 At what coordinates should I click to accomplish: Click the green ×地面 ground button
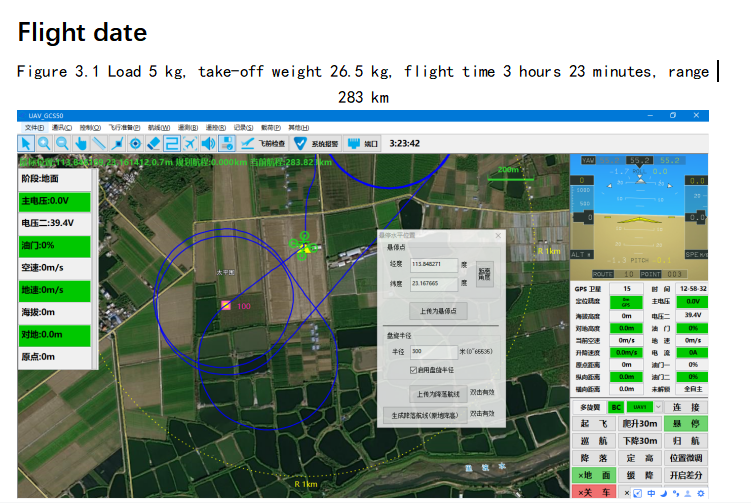pyautogui.click(x=594, y=476)
